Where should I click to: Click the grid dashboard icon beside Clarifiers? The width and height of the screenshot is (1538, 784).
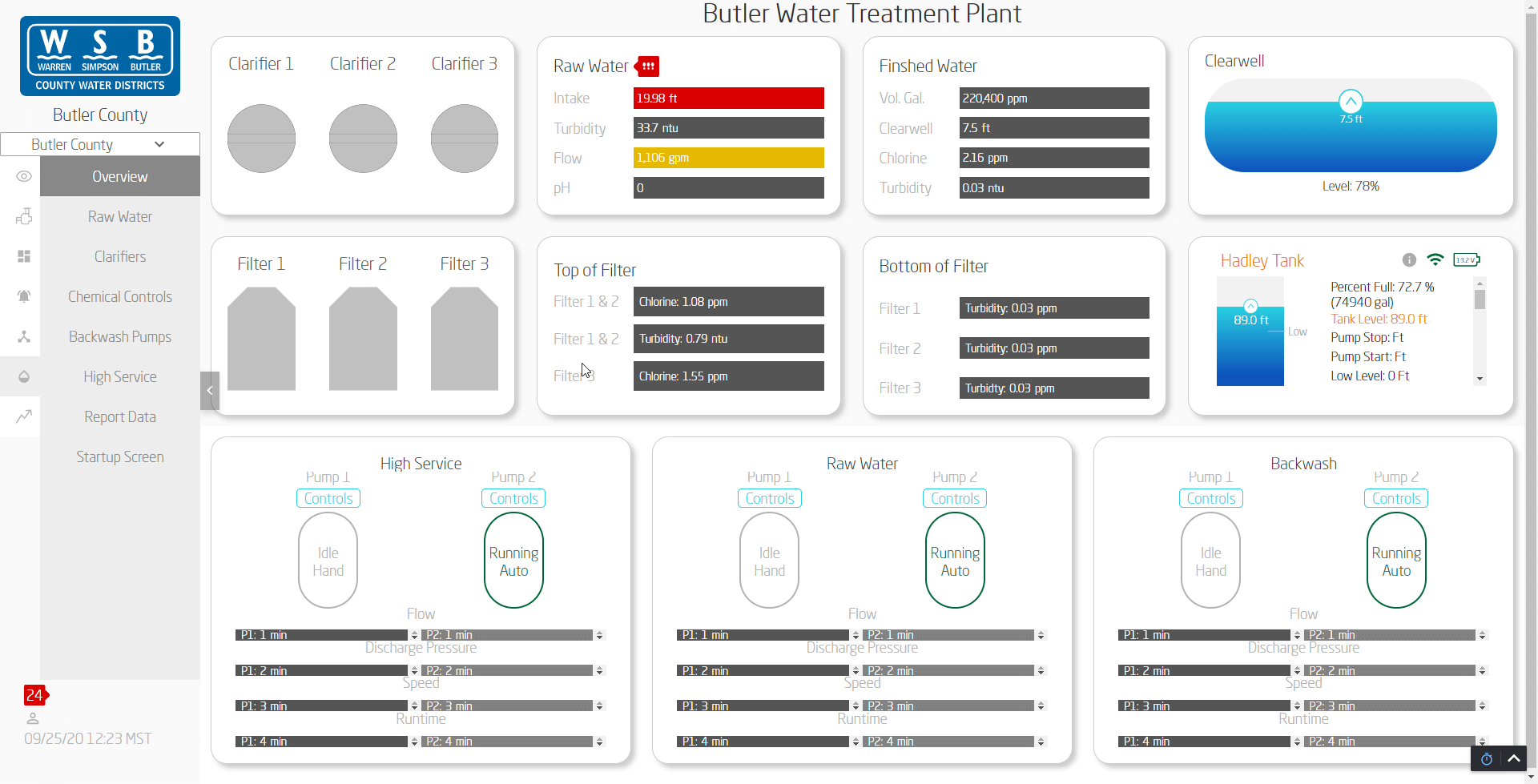click(x=24, y=256)
